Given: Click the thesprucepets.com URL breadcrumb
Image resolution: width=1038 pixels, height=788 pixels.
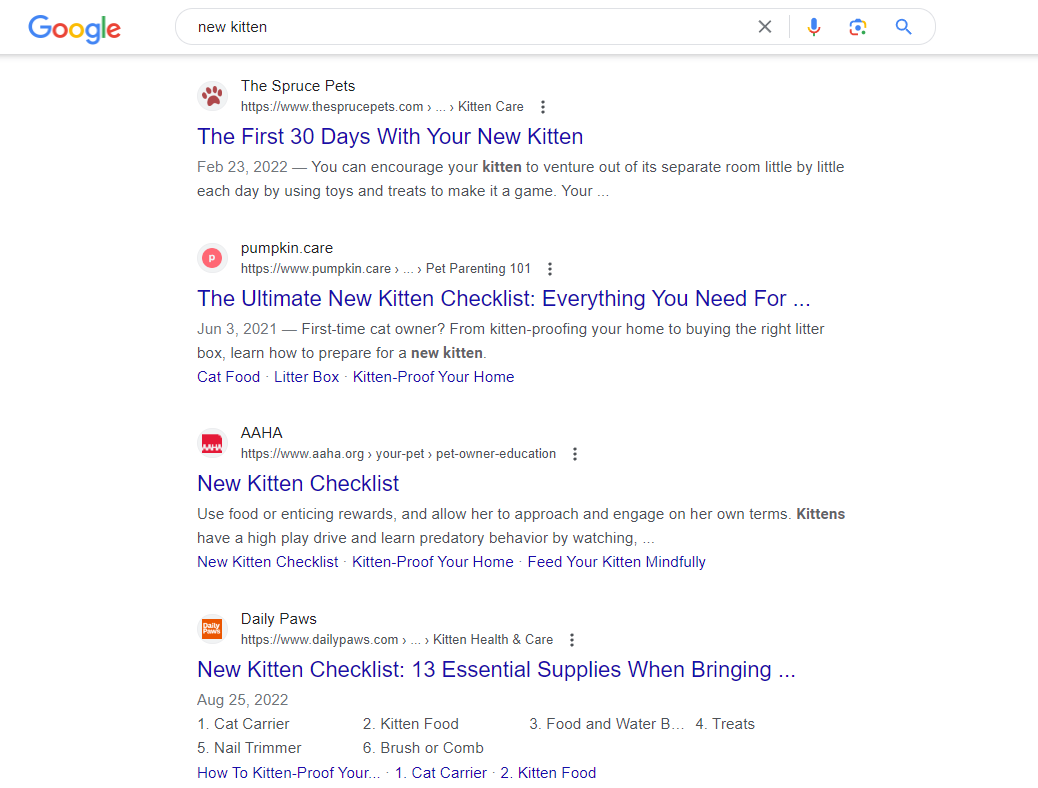Looking at the screenshot, I should [382, 107].
